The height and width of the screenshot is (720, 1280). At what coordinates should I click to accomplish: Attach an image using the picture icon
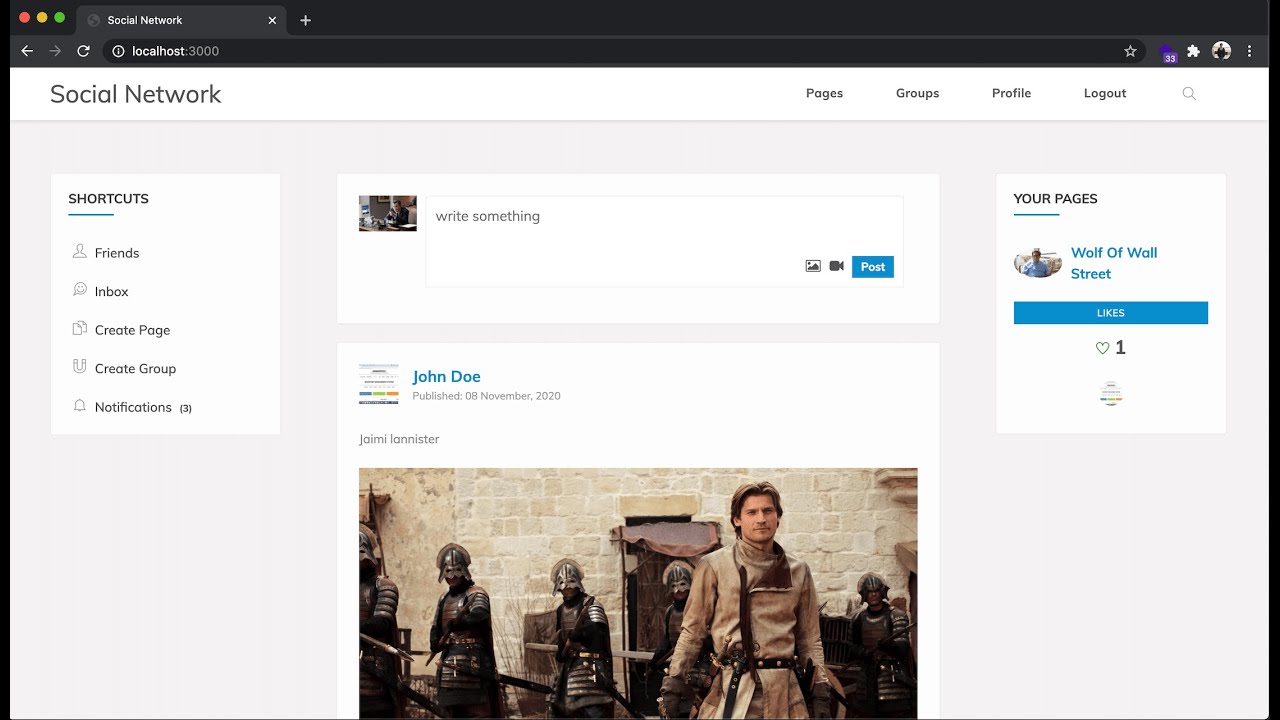tap(813, 266)
